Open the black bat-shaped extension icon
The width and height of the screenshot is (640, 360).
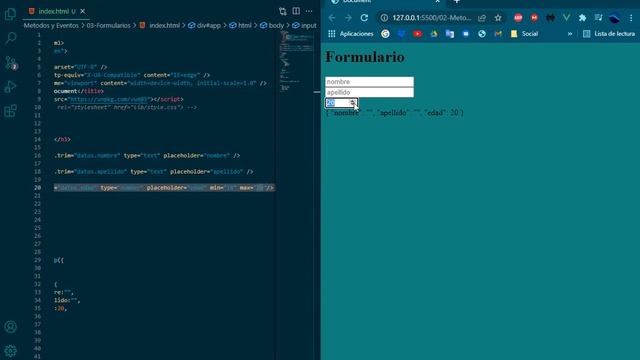point(550,18)
